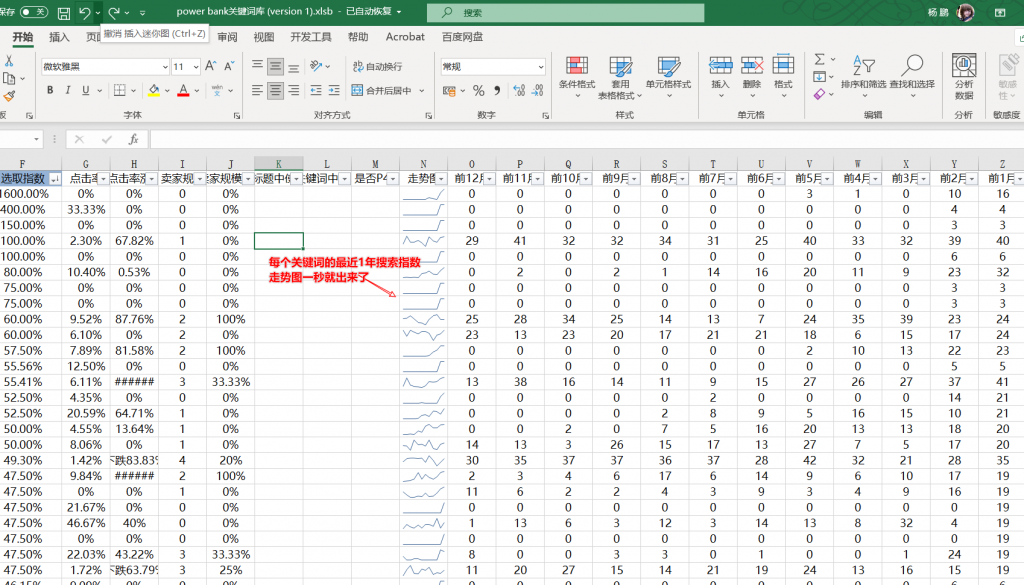Click the Format Painter brush icon

9,97
